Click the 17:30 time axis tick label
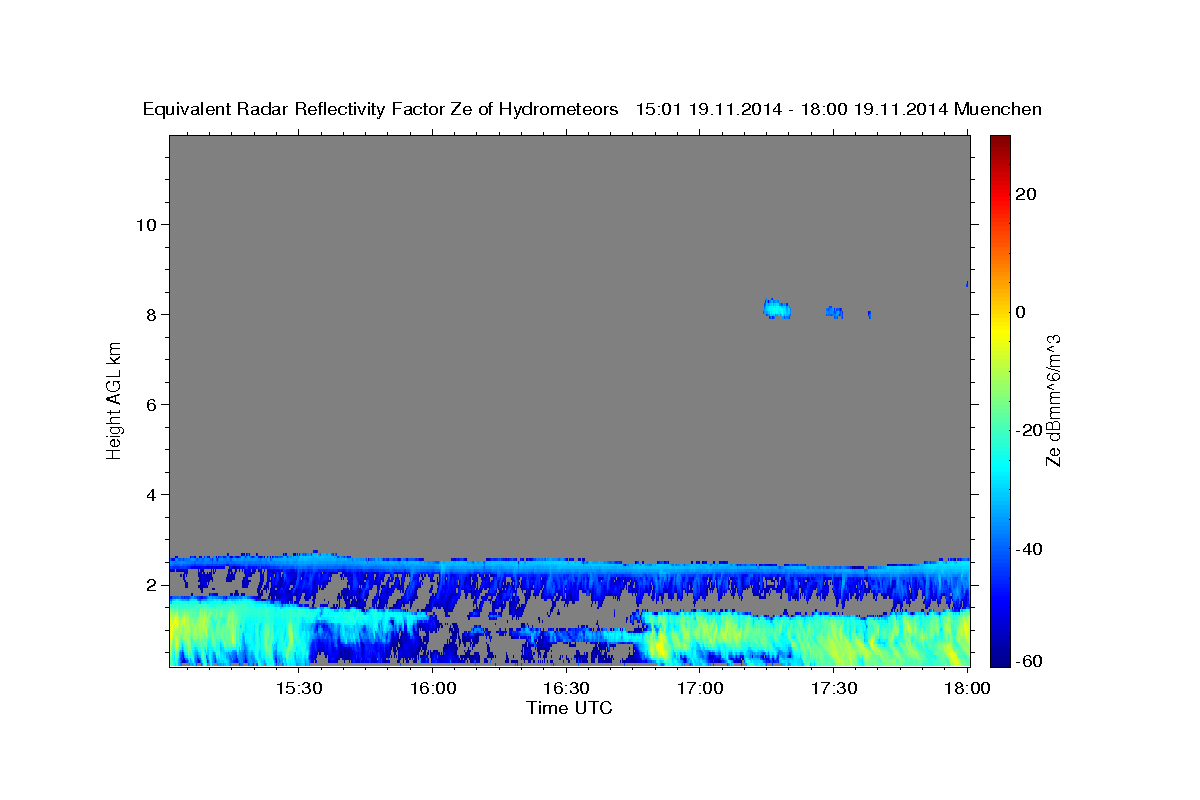This screenshot has width=1200, height=800. (834, 689)
